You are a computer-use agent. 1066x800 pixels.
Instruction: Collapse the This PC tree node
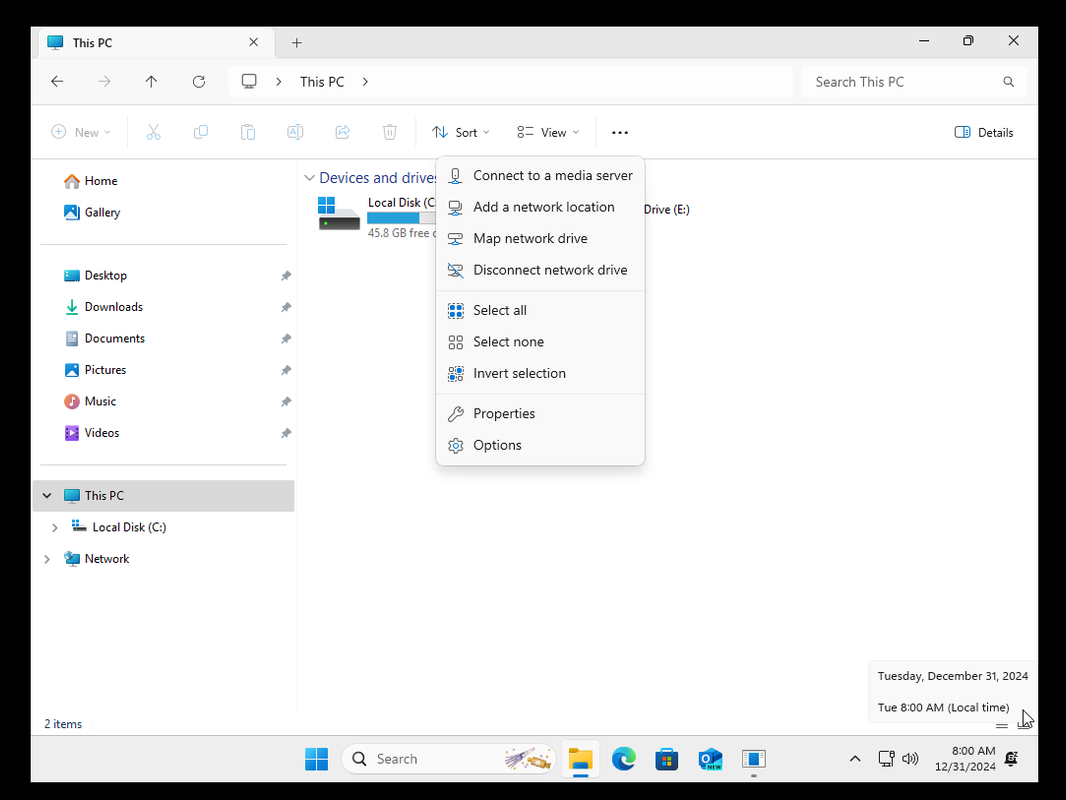click(x=47, y=495)
